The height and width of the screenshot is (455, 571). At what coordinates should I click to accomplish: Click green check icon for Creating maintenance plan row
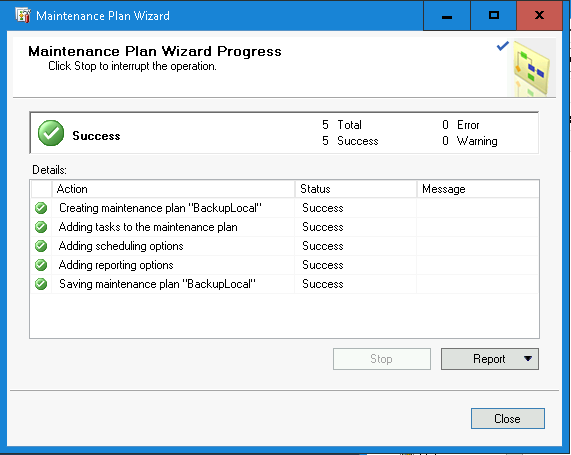(41, 208)
